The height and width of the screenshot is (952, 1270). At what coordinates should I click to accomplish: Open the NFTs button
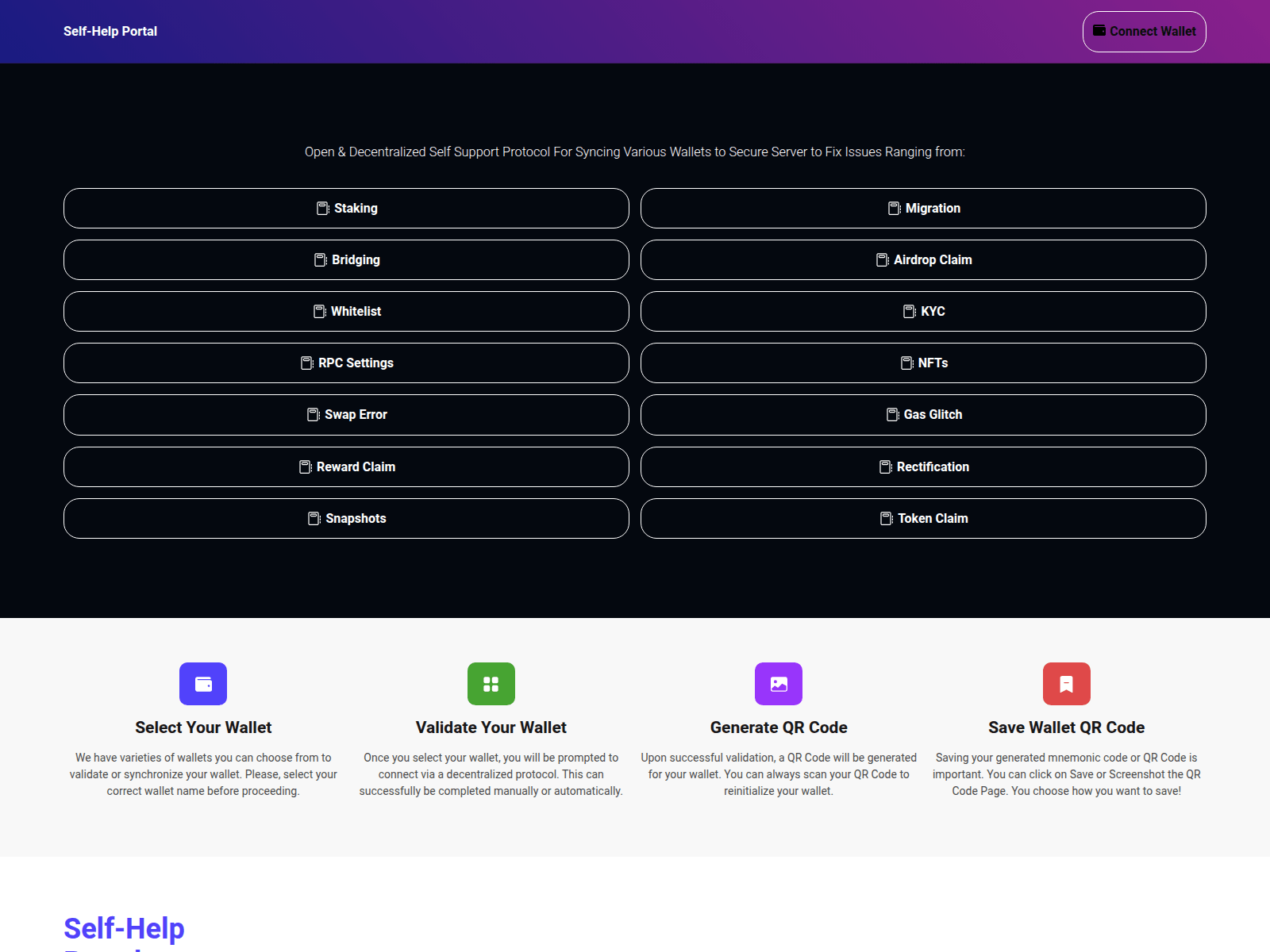923,363
